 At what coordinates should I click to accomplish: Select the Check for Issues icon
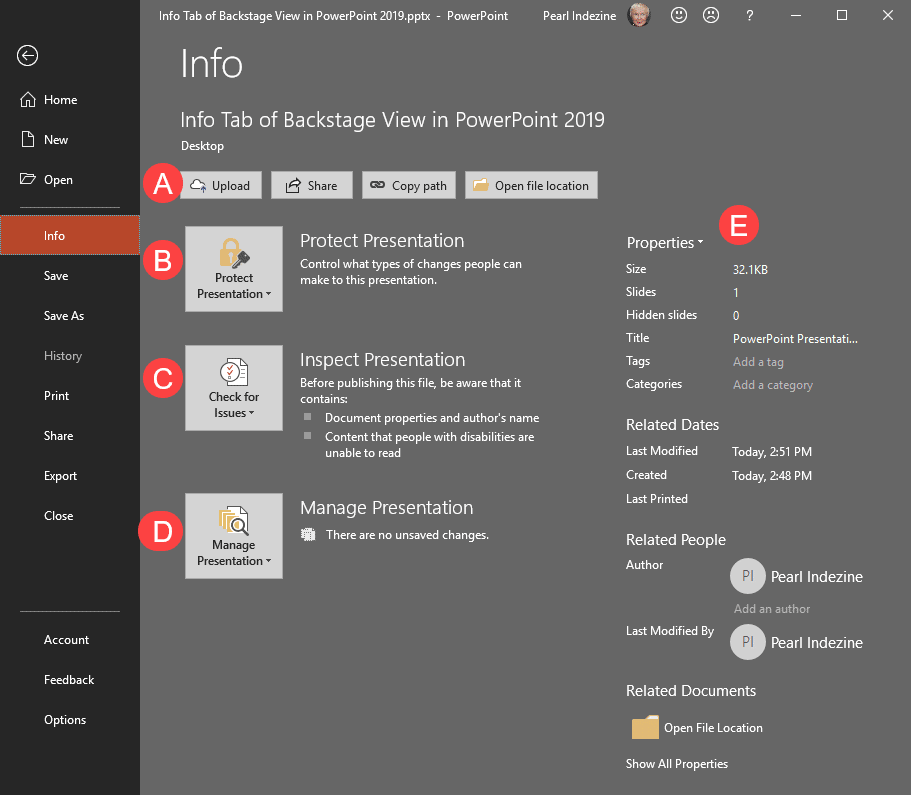click(x=233, y=370)
